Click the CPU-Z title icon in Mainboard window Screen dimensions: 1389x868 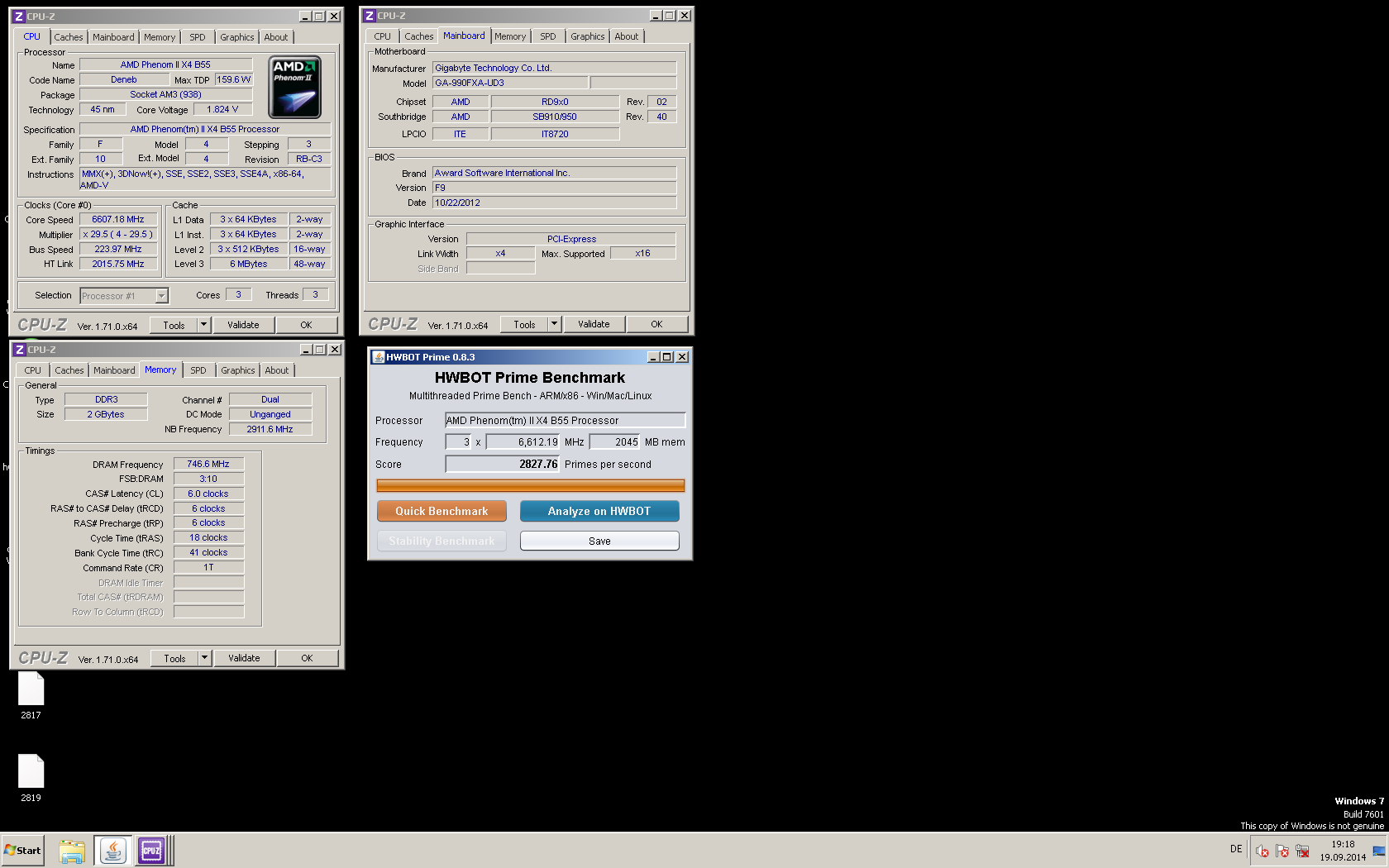(370, 16)
